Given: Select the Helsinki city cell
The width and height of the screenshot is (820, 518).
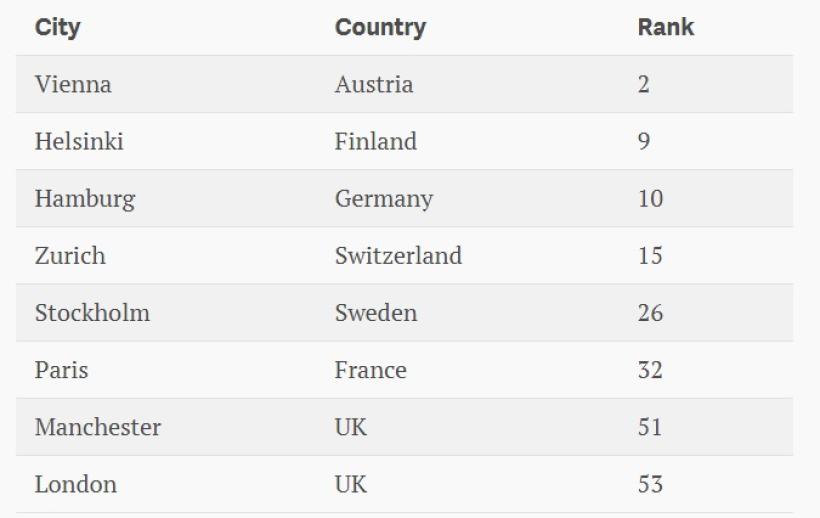Looking at the screenshot, I should 79,142.
